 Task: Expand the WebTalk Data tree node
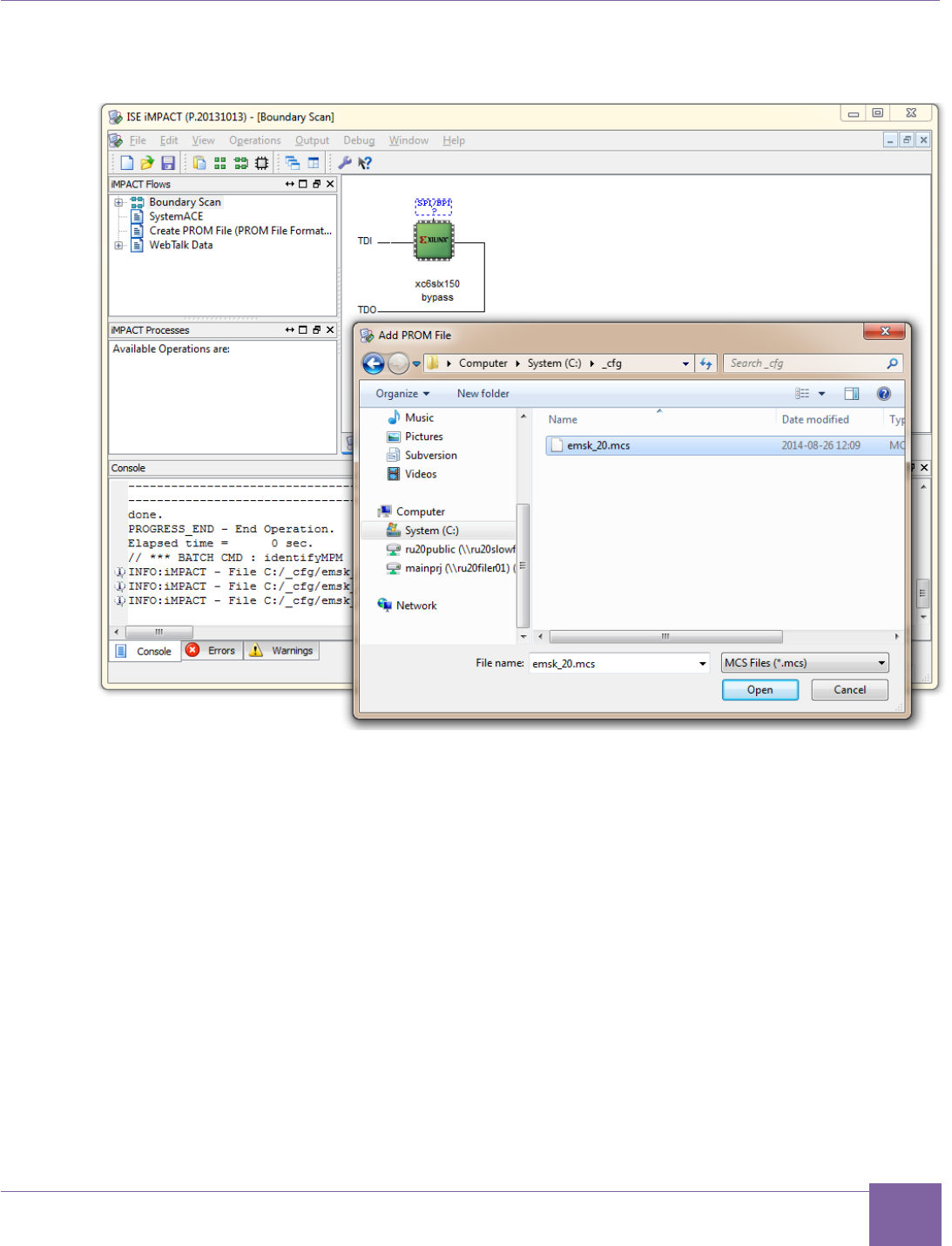pyautogui.click(x=118, y=245)
